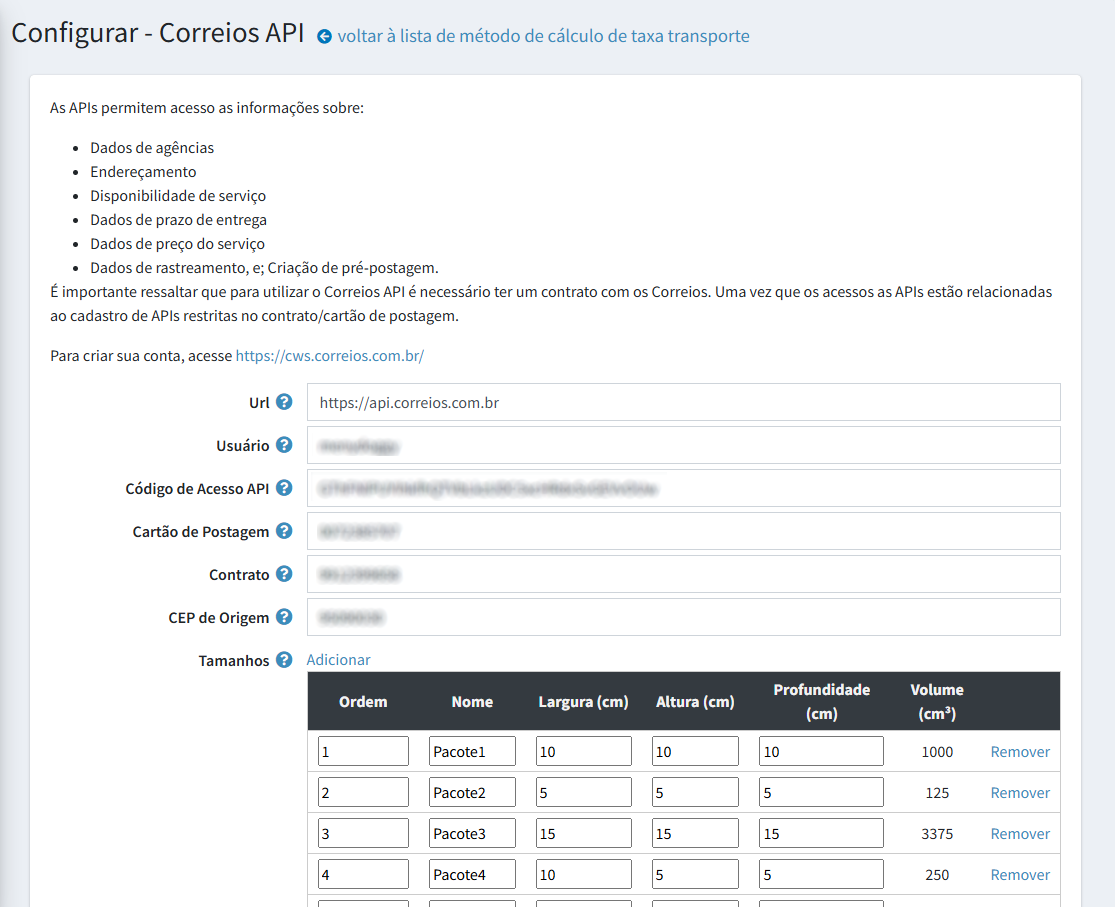Click the 'Endereçamento' list item
This screenshot has height=907, width=1115.
tap(143, 172)
